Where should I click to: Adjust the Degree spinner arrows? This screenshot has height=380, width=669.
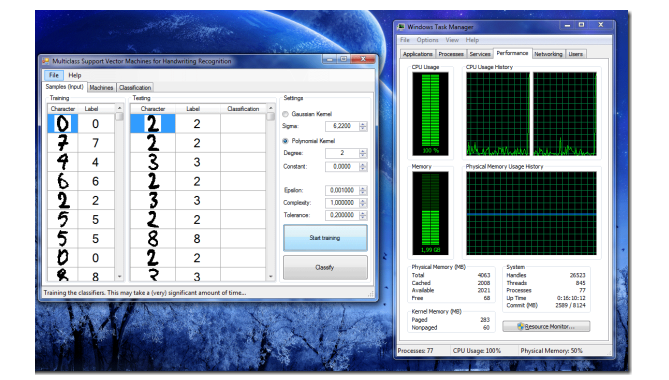363,153
